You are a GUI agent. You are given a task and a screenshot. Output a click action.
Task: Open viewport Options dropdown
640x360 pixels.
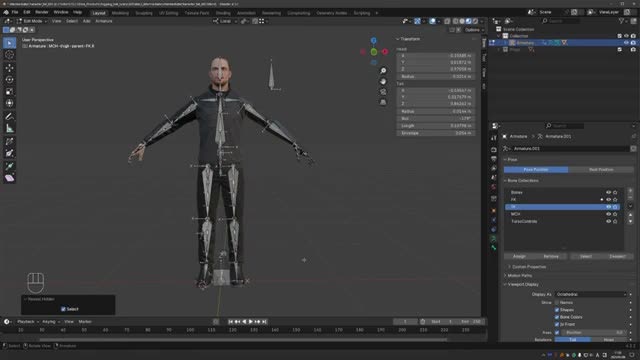(474, 30)
